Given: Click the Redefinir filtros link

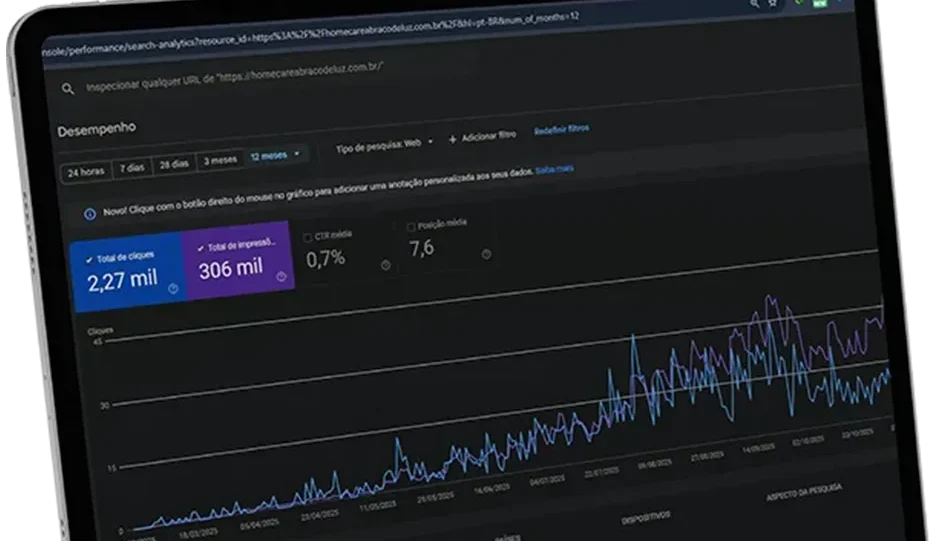Looking at the screenshot, I should point(561,129).
